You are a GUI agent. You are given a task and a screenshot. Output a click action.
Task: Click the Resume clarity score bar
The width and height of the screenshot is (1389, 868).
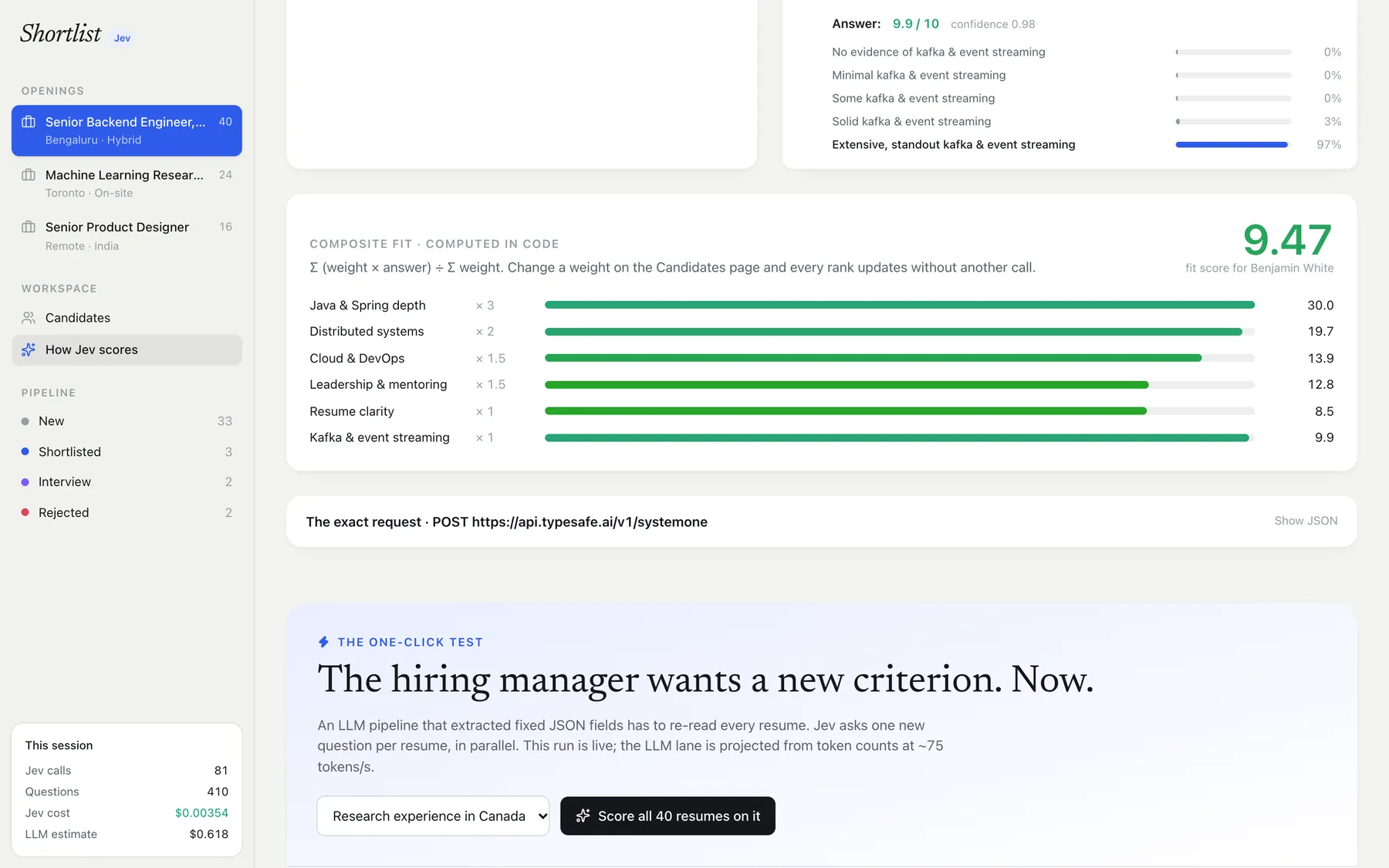point(900,411)
